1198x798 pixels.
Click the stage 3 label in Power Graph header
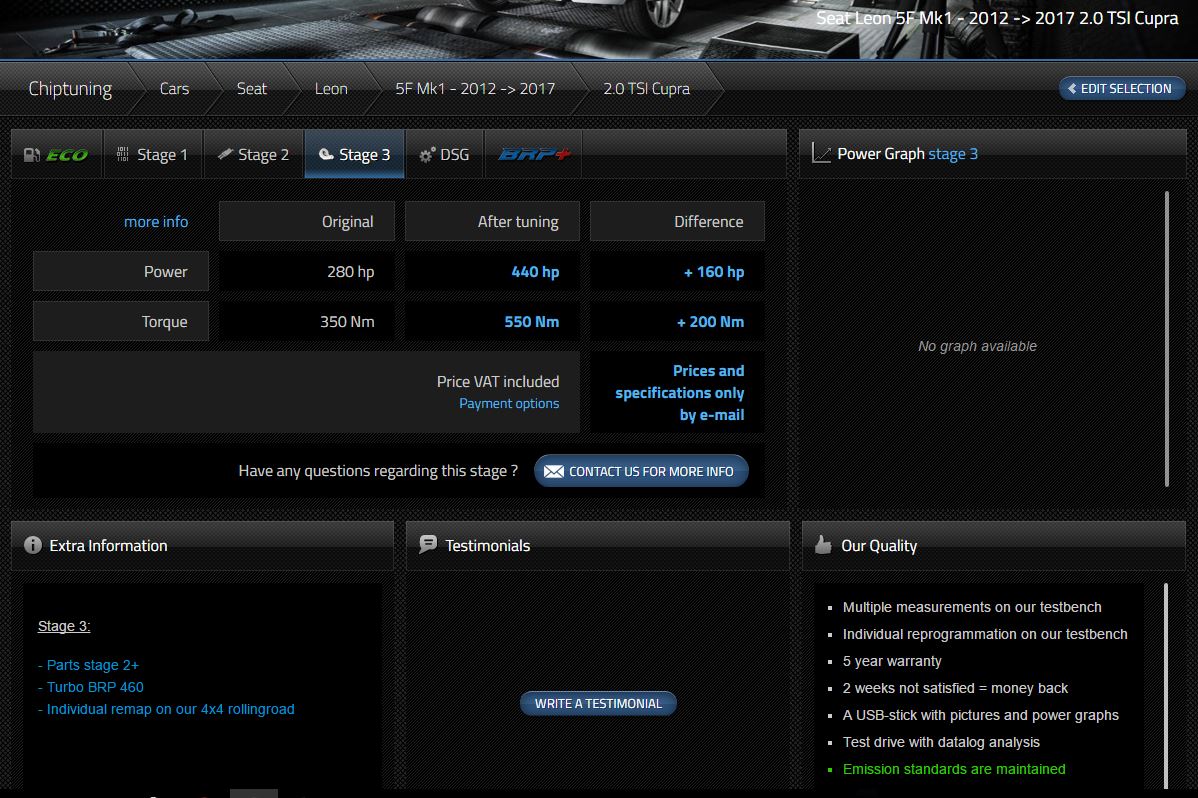(953, 154)
